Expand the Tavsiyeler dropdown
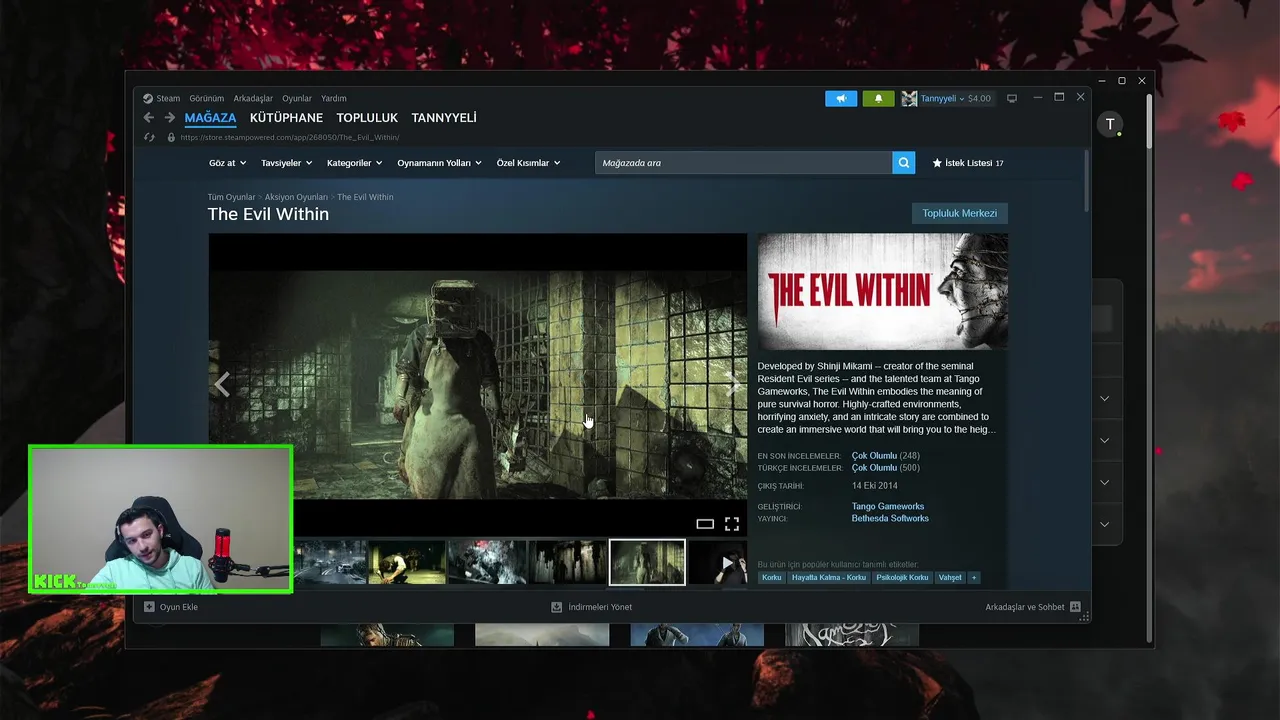This screenshot has width=1280, height=720. tap(286, 163)
